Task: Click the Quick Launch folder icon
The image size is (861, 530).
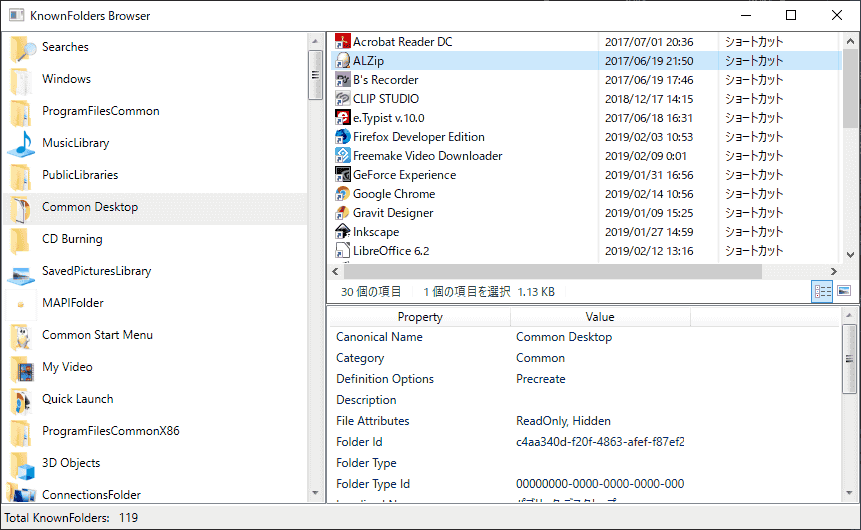Action: [x=22, y=399]
